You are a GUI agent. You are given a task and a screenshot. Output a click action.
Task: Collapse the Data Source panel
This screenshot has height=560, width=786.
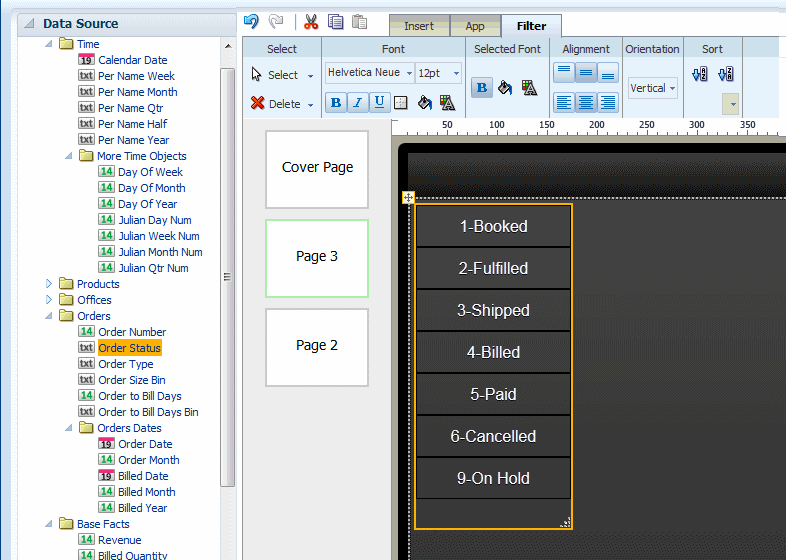[30, 23]
